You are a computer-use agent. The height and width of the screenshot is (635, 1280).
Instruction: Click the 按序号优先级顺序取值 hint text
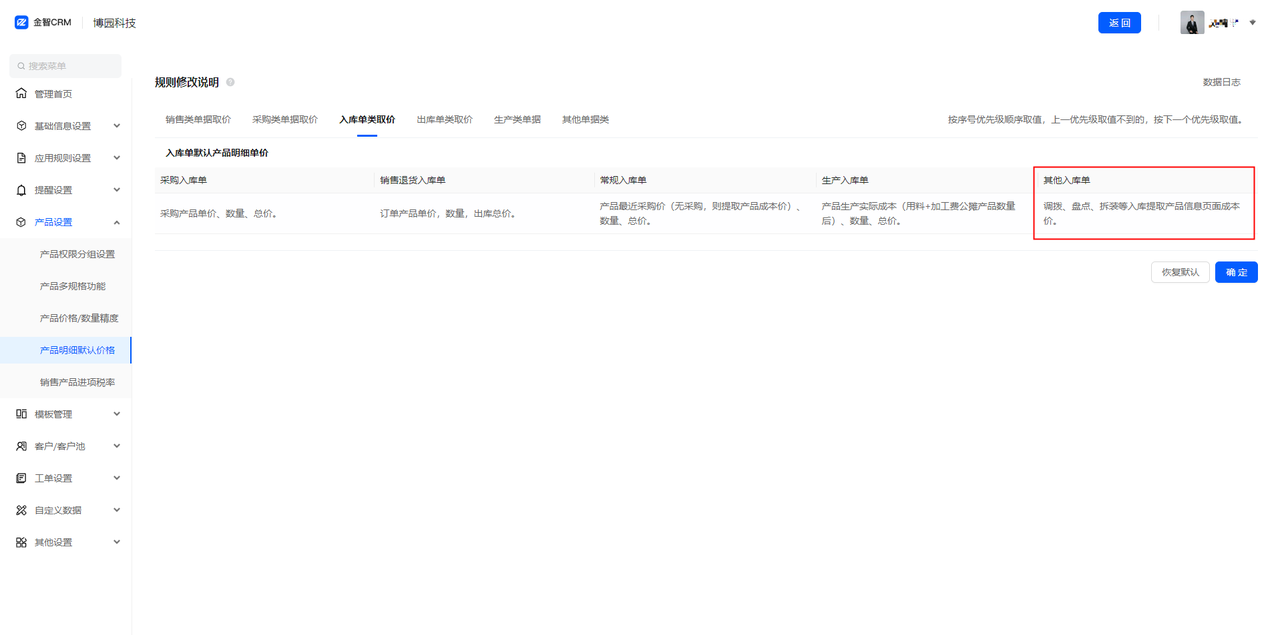pos(1096,120)
